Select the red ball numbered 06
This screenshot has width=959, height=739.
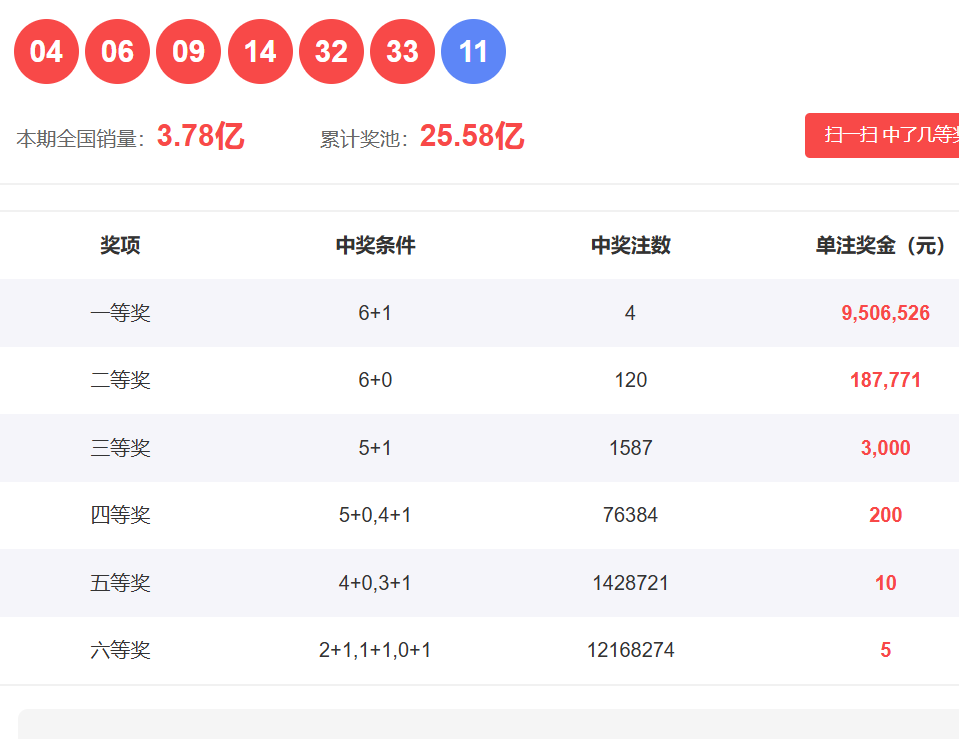(x=117, y=52)
